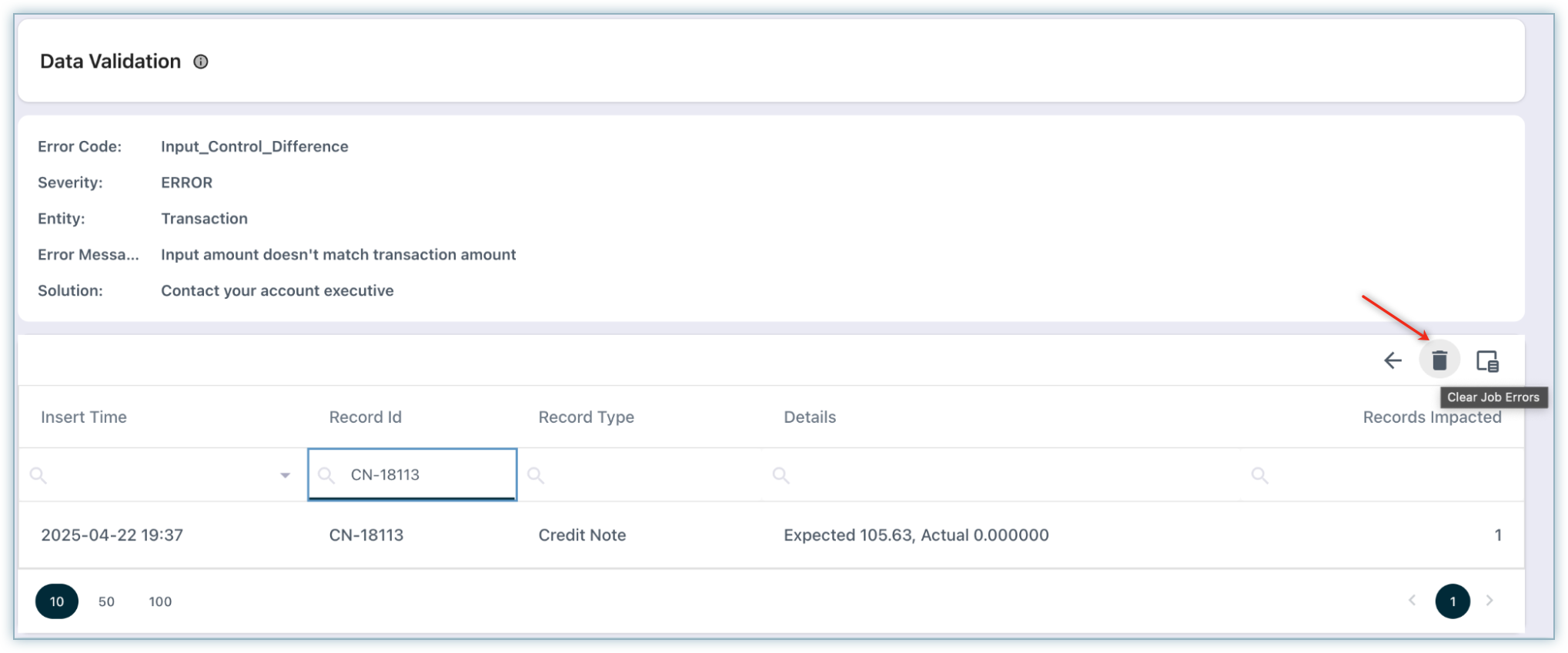Sort by Record Type column header
1568x653 pixels.
pyautogui.click(x=586, y=417)
